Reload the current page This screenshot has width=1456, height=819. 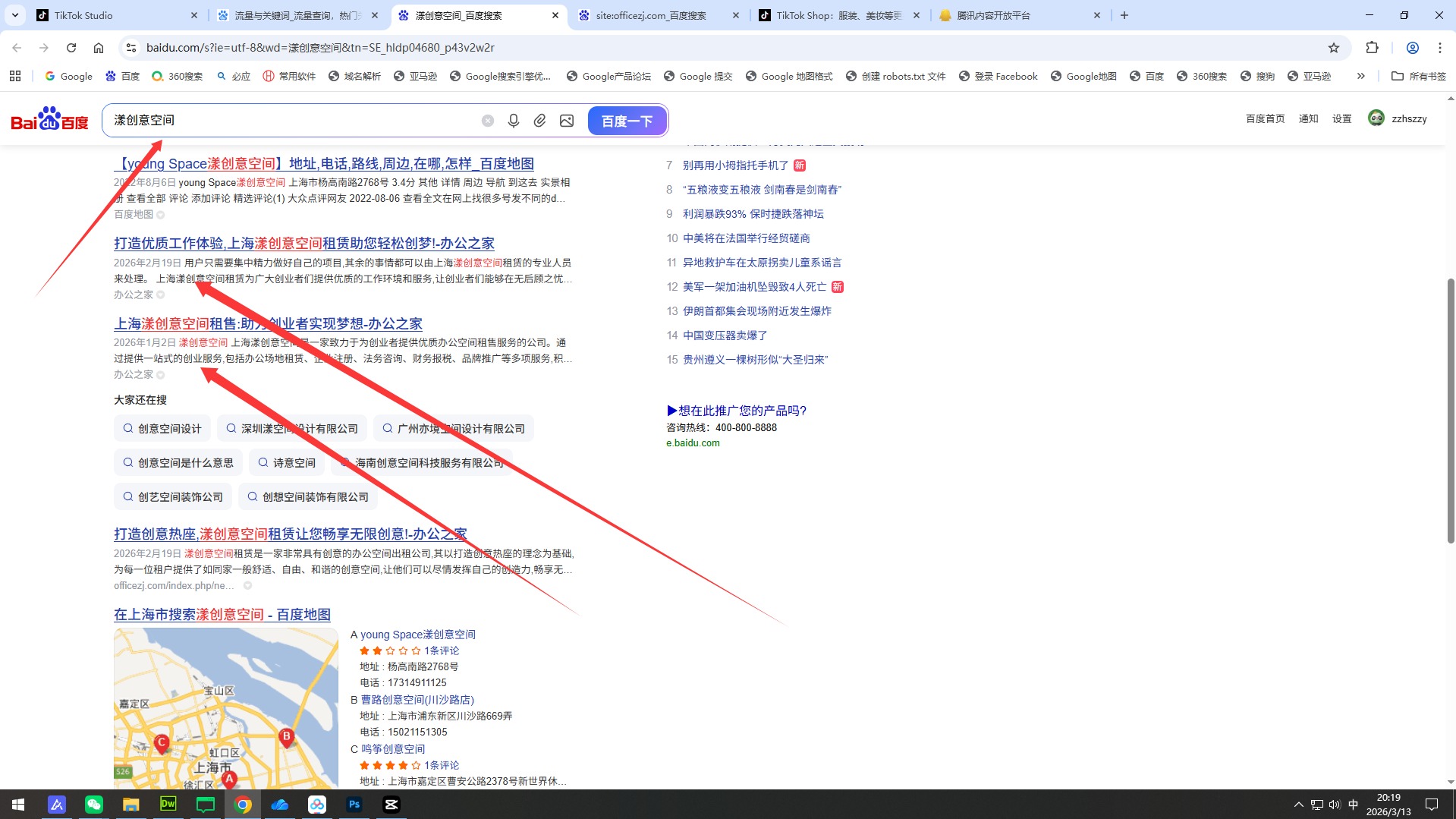pyautogui.click(x=71, y=48)
